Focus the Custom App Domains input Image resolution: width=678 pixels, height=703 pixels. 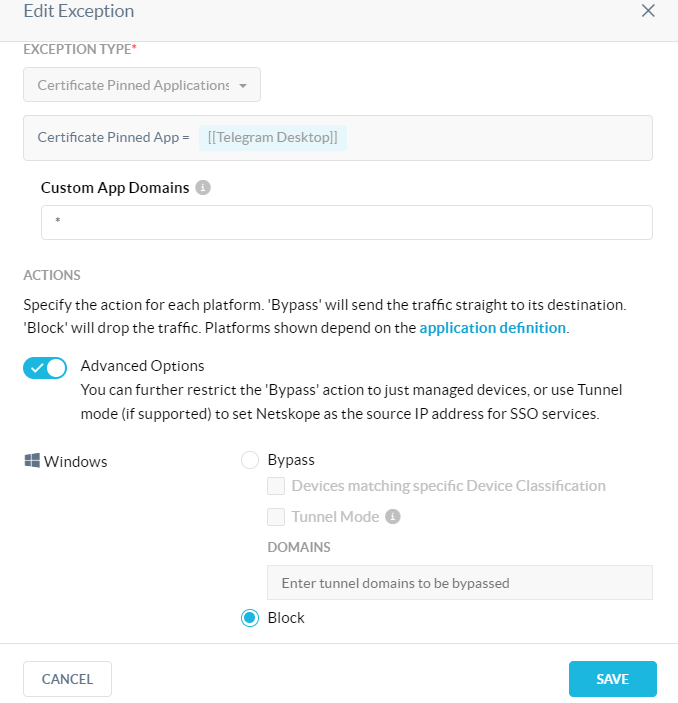click(x=347, y=222)
